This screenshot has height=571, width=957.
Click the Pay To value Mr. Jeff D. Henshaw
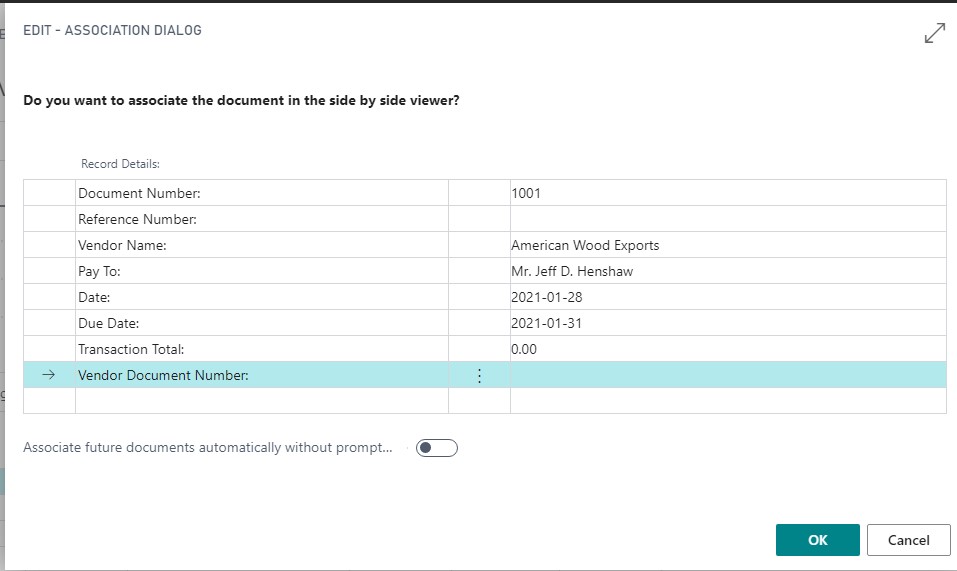tap(570, 271)
